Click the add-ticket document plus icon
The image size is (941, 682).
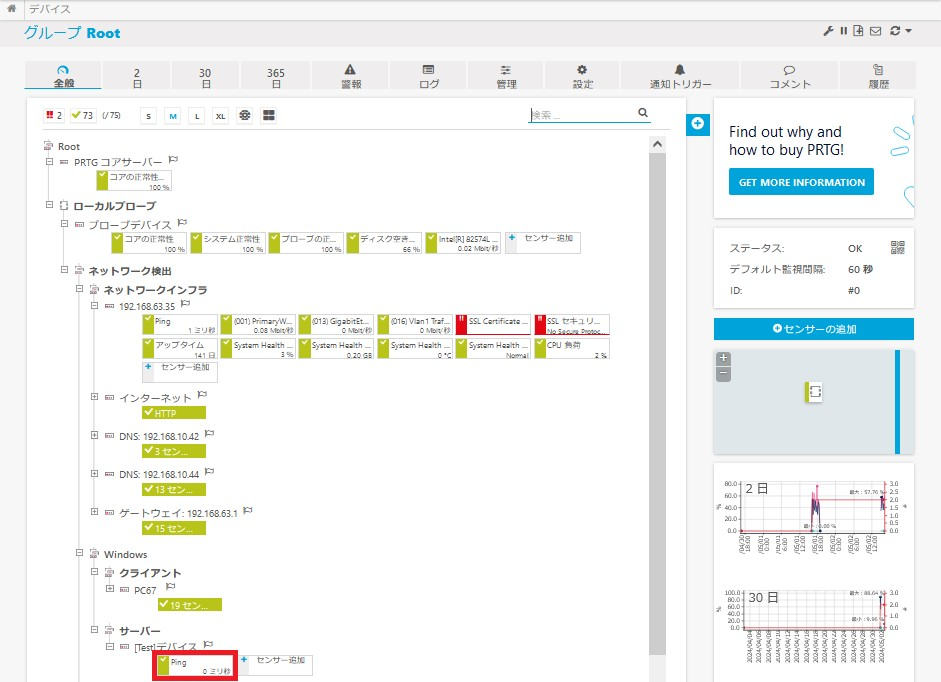point(858,31)
